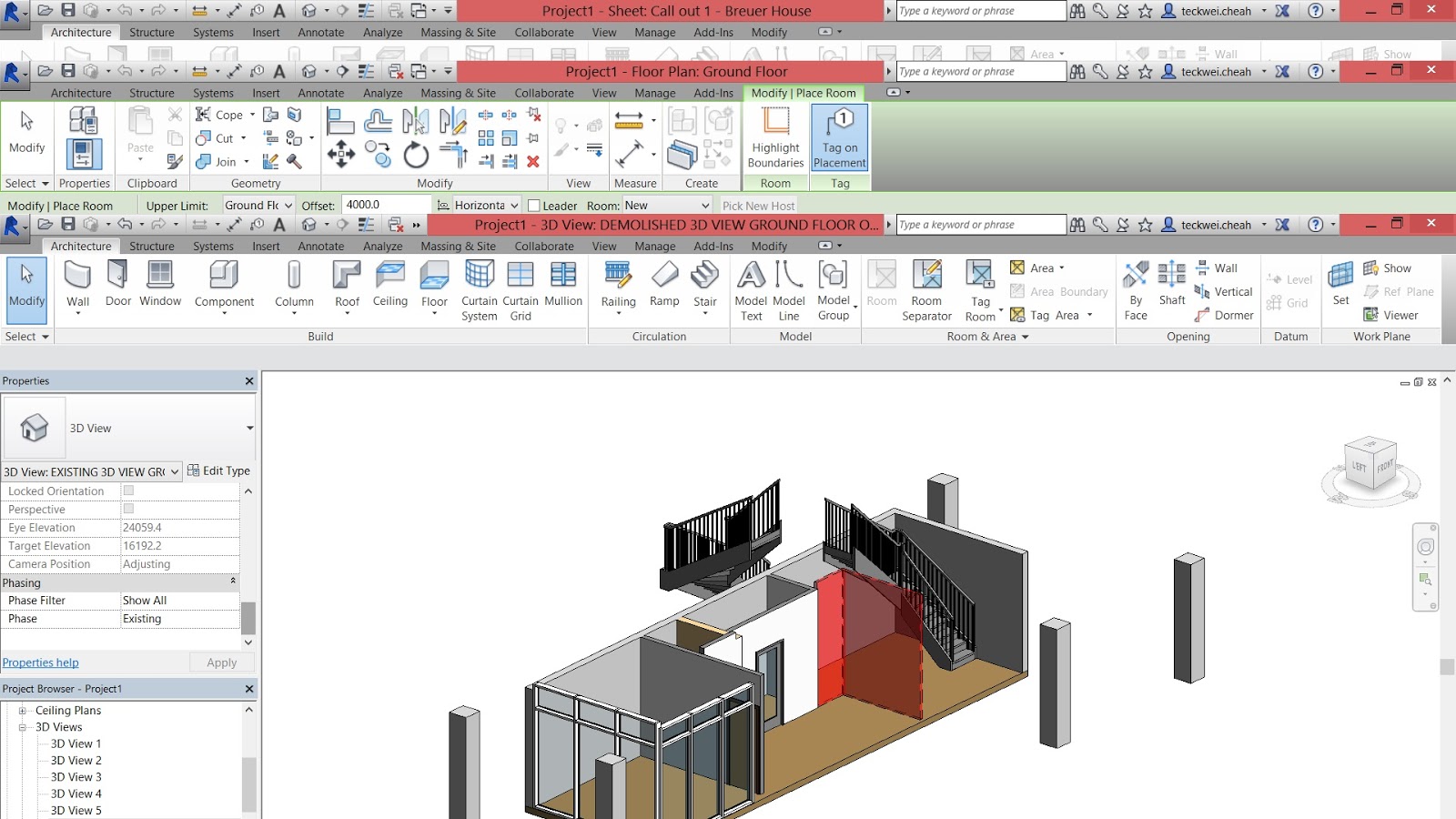Open the 3D View type selector dropdown

(249, 428)
